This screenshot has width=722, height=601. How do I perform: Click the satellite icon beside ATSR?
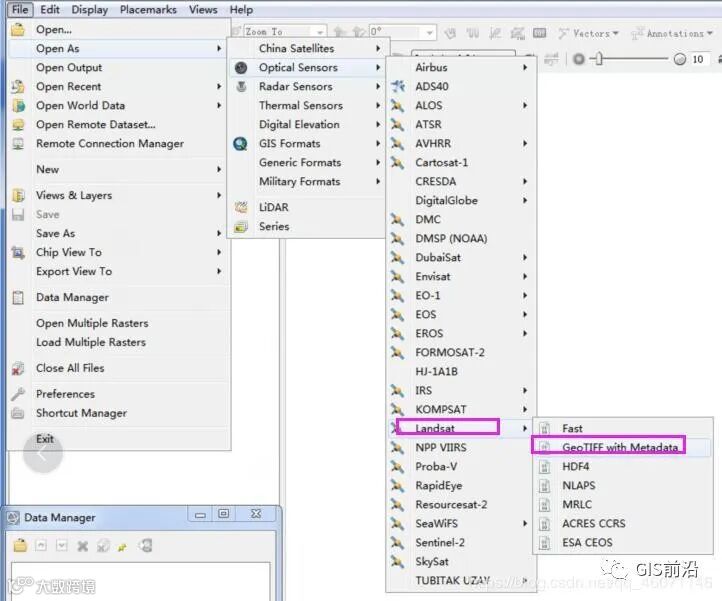[397, 124]
